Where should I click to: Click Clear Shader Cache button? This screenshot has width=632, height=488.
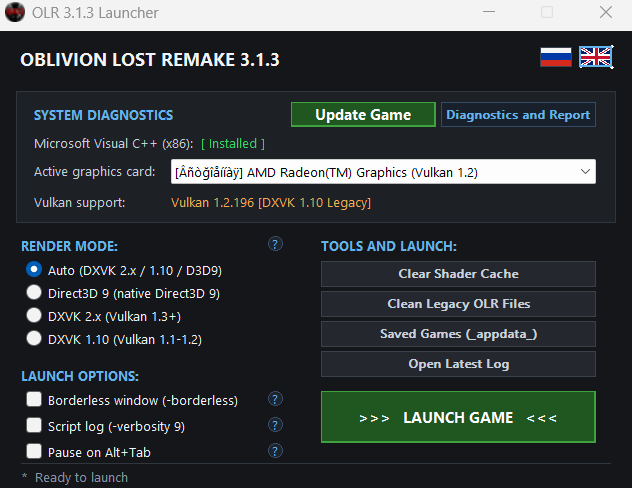click(458, 274)
